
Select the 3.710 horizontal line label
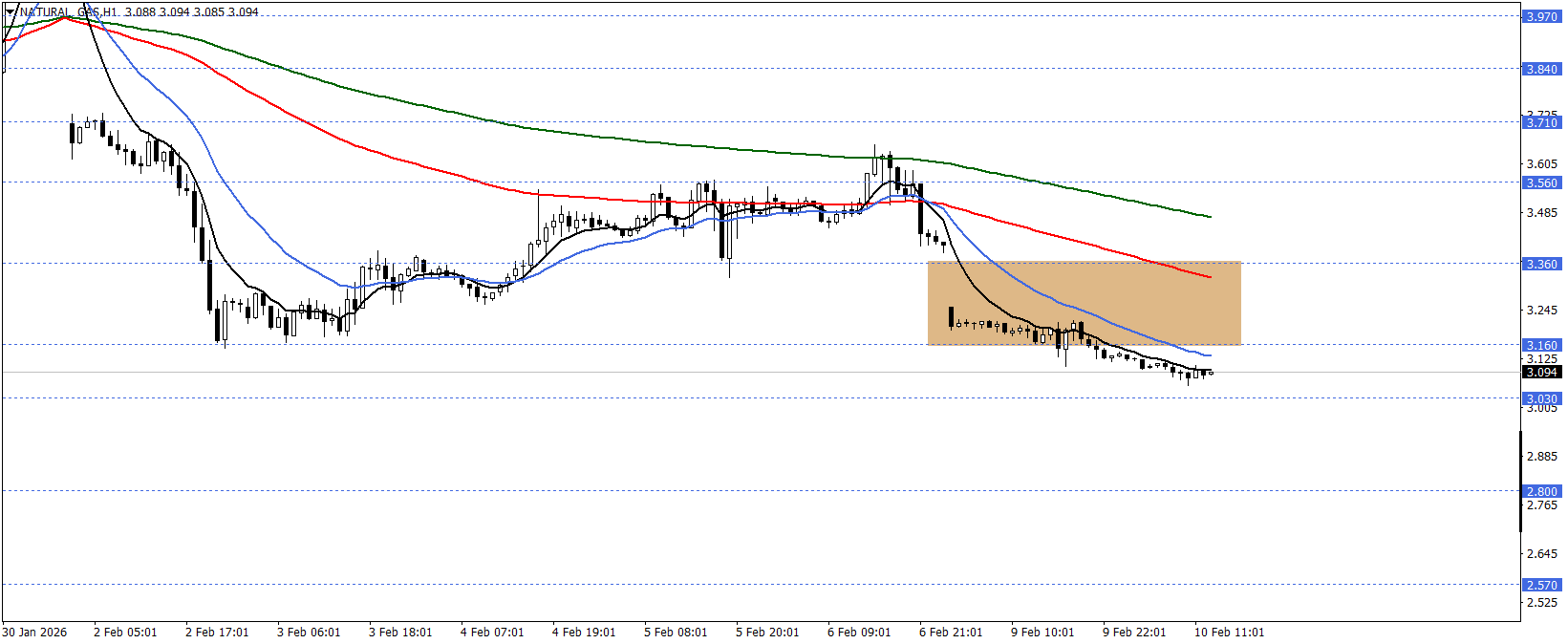1540,122
